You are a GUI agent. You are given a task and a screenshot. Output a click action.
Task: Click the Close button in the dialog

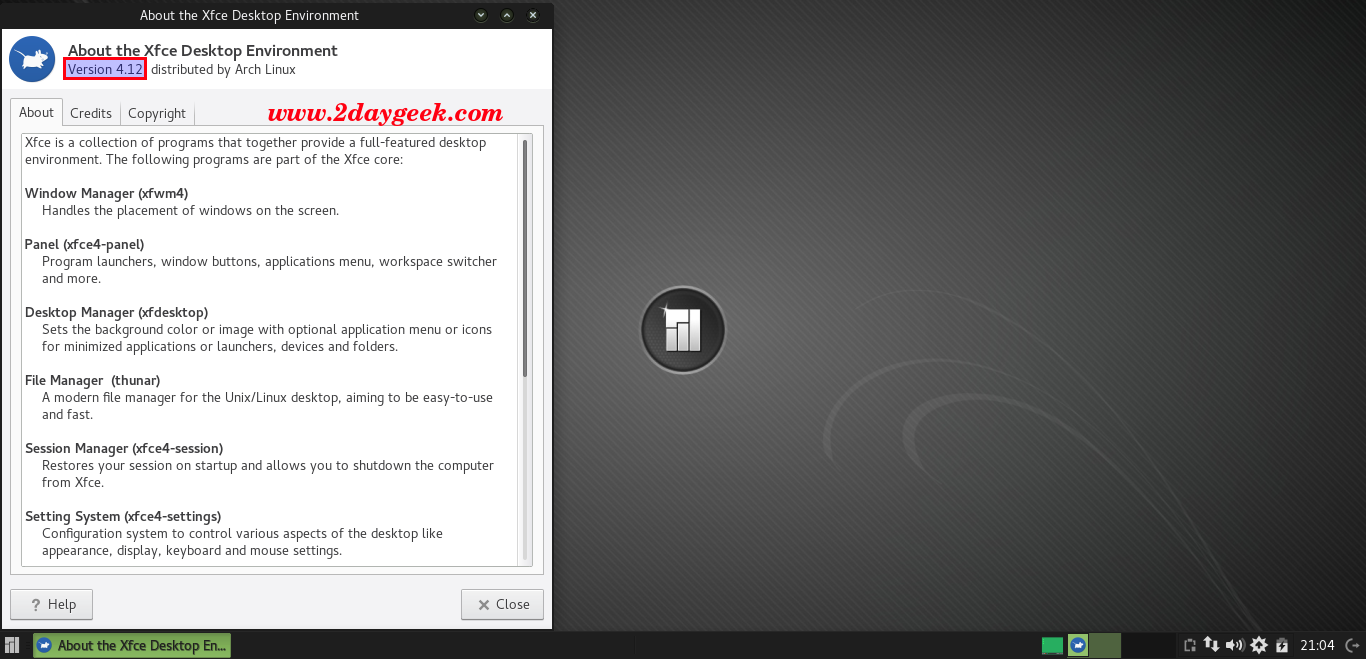point(502,604)
